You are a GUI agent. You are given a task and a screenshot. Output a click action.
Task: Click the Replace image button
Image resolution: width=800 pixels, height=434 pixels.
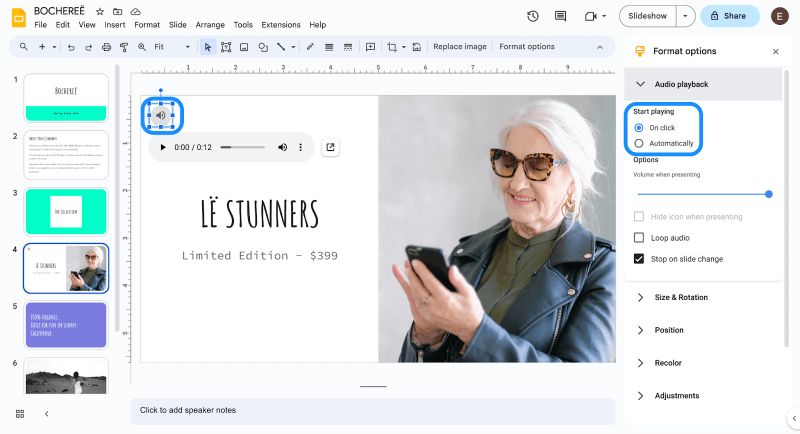(x=460, y=46)
